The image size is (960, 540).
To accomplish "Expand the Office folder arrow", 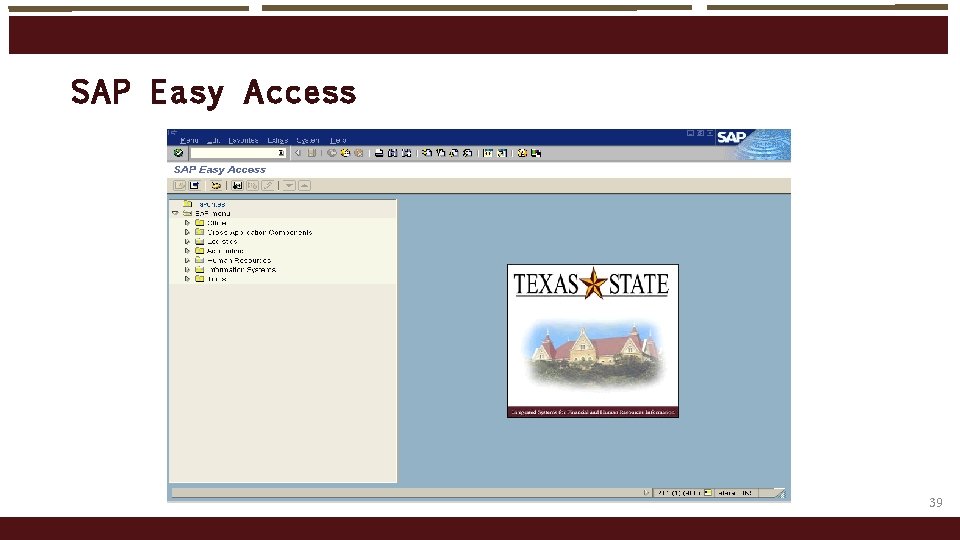I will click(x=187, y=223).
